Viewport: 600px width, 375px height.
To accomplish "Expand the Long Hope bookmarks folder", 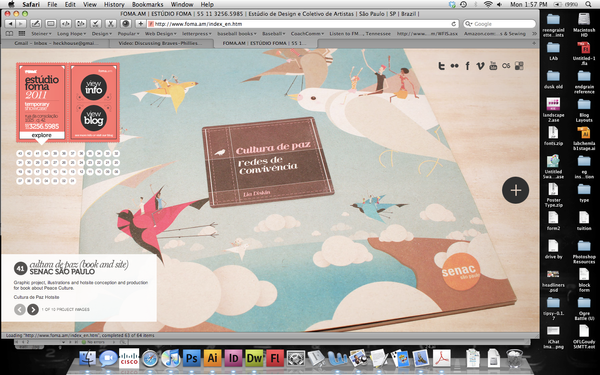I will 71,34.
